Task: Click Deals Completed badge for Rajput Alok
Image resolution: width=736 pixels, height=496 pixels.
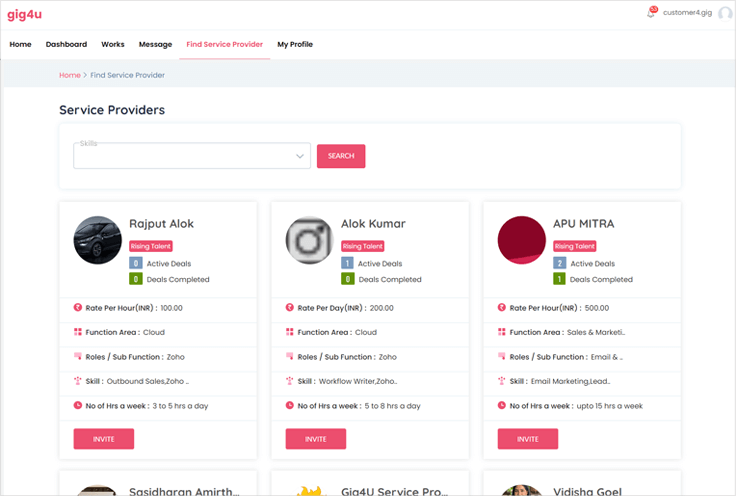Action: point(136,279)
